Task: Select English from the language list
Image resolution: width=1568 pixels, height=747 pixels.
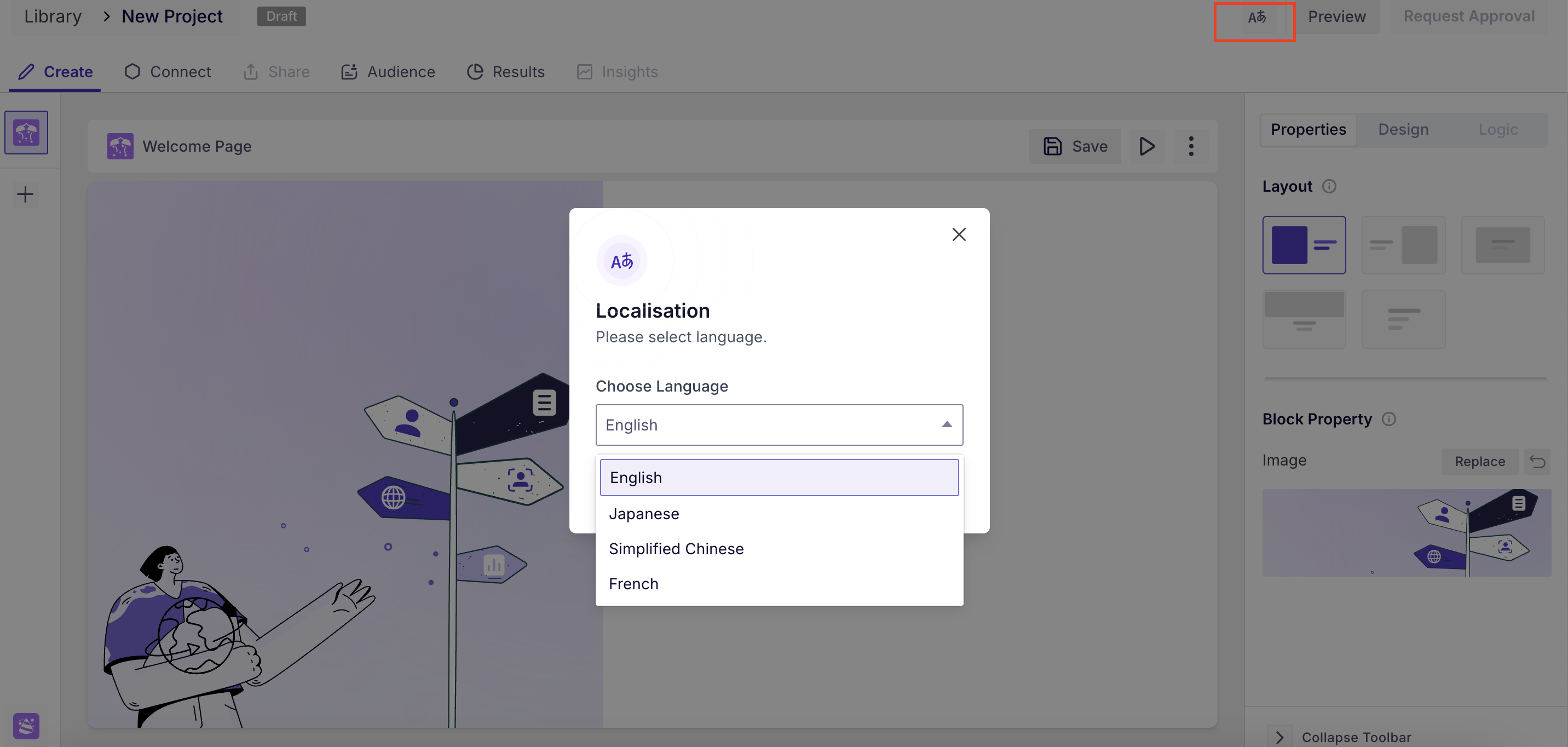Action: pos(779,478)
